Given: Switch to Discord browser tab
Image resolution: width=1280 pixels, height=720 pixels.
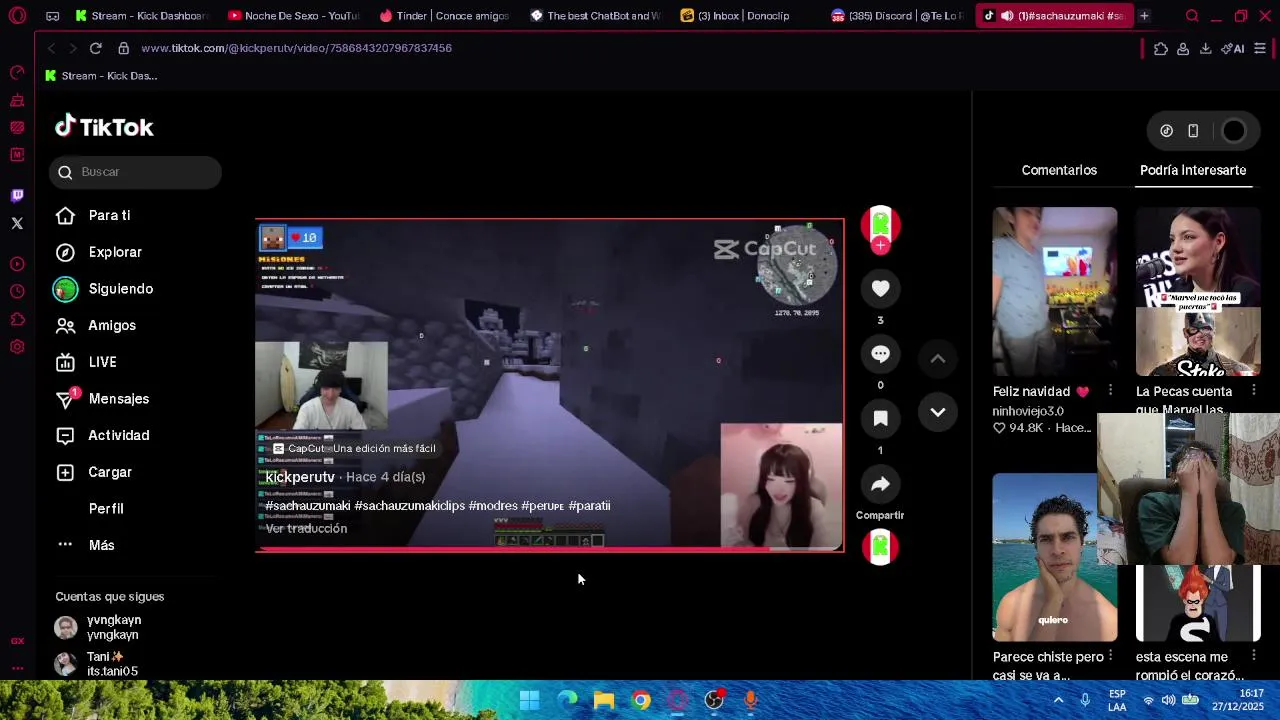Looking at the screenshot, I should click(896, 16).
